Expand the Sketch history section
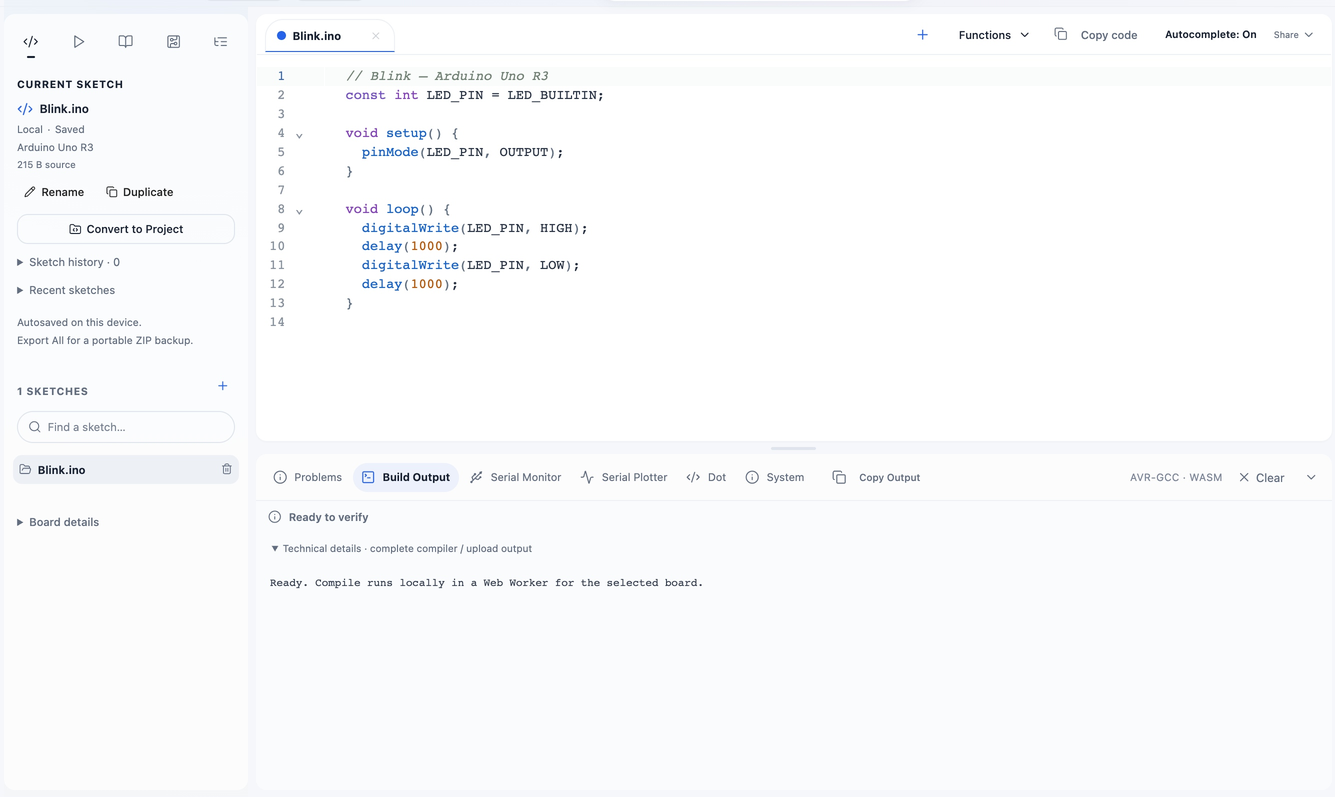The image size is (1335, 797). click(x=69, y=262)
